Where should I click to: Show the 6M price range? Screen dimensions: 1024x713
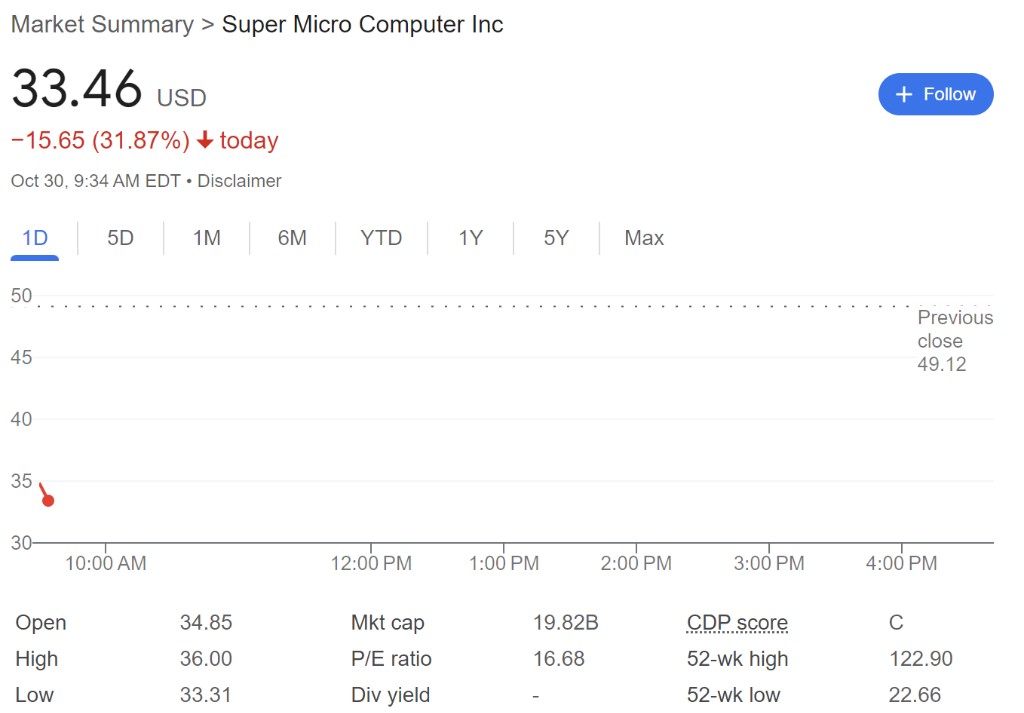point(292,238)
